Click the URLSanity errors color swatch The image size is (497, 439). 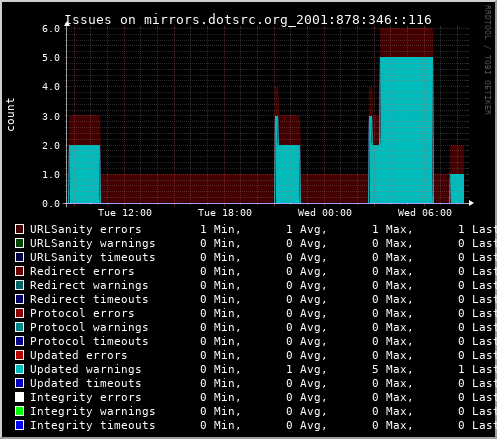coord(19,229)
